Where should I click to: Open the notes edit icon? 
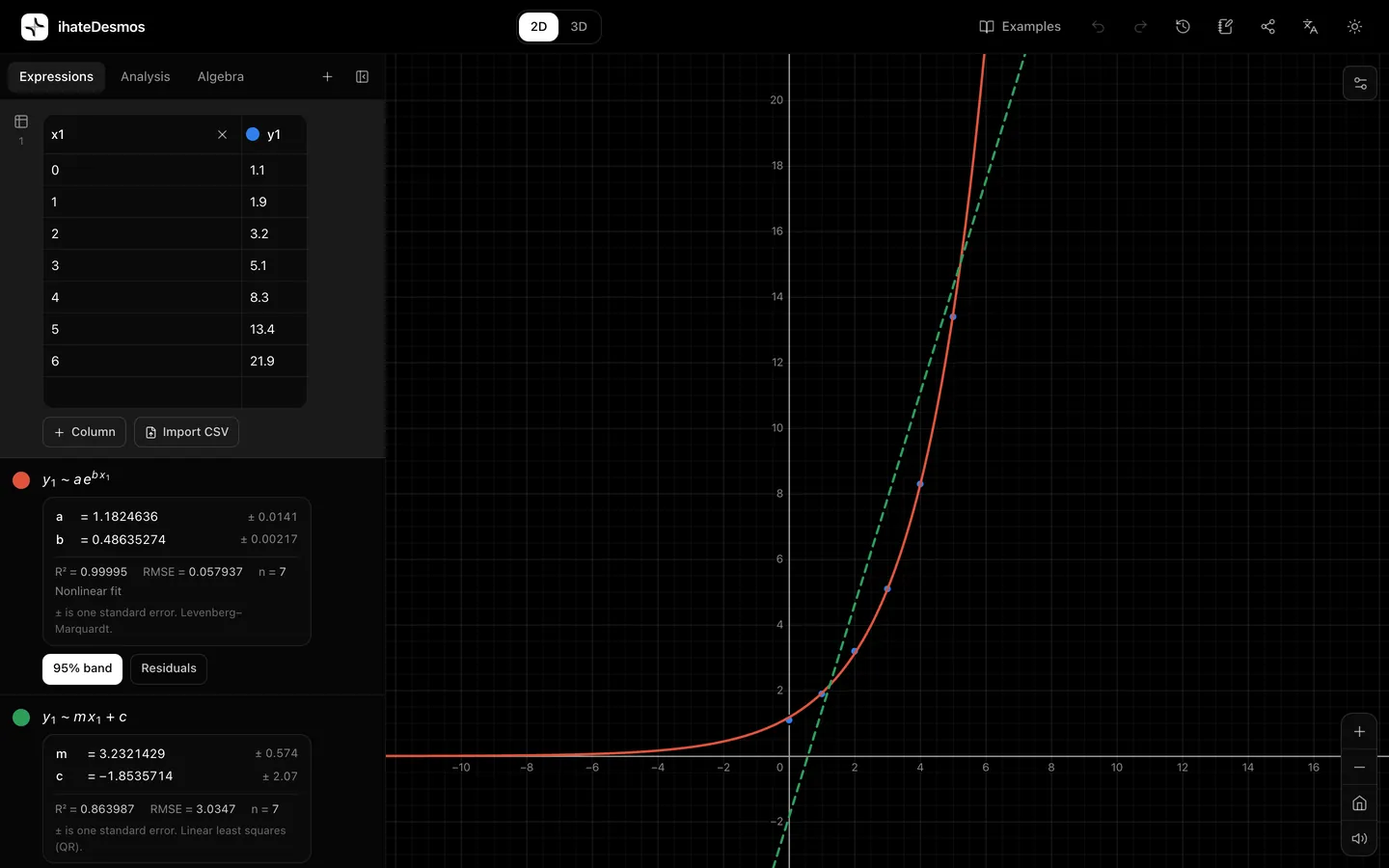point(1225,27)
